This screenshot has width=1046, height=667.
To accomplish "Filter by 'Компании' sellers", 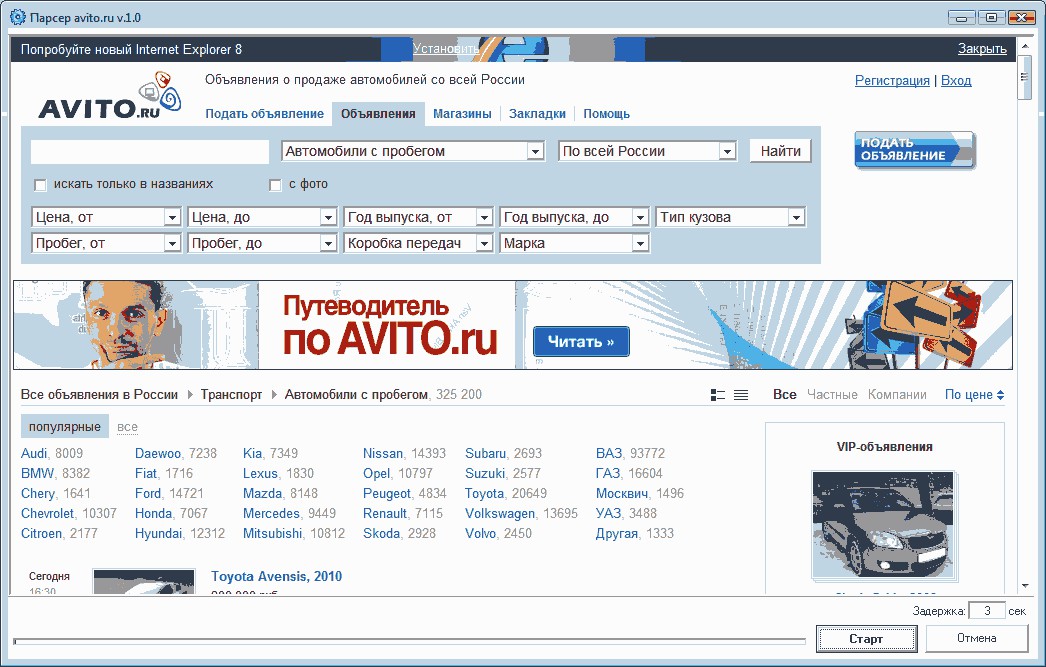I will [x=897, y=395].
